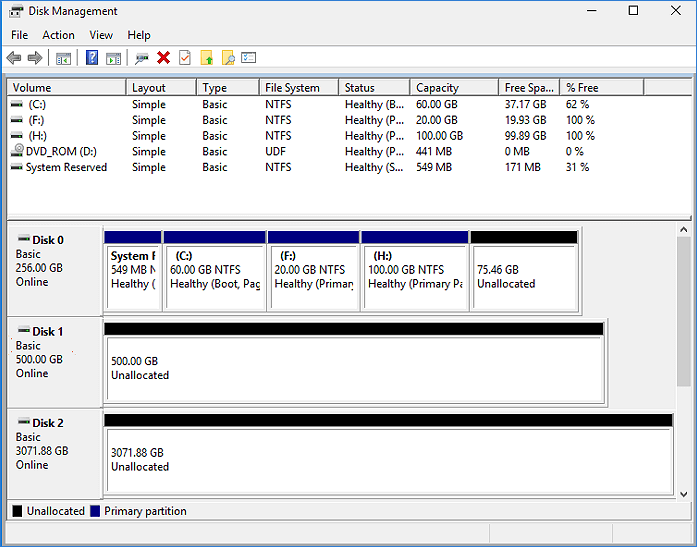Sort list by Capacity column header

(x=437, y=88)
